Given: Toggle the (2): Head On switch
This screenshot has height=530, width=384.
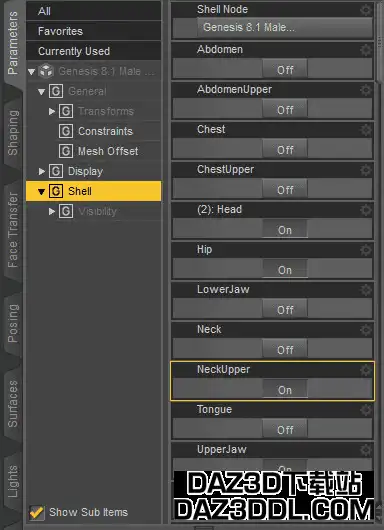Looking at the screenshot, I should pos(285,229).
